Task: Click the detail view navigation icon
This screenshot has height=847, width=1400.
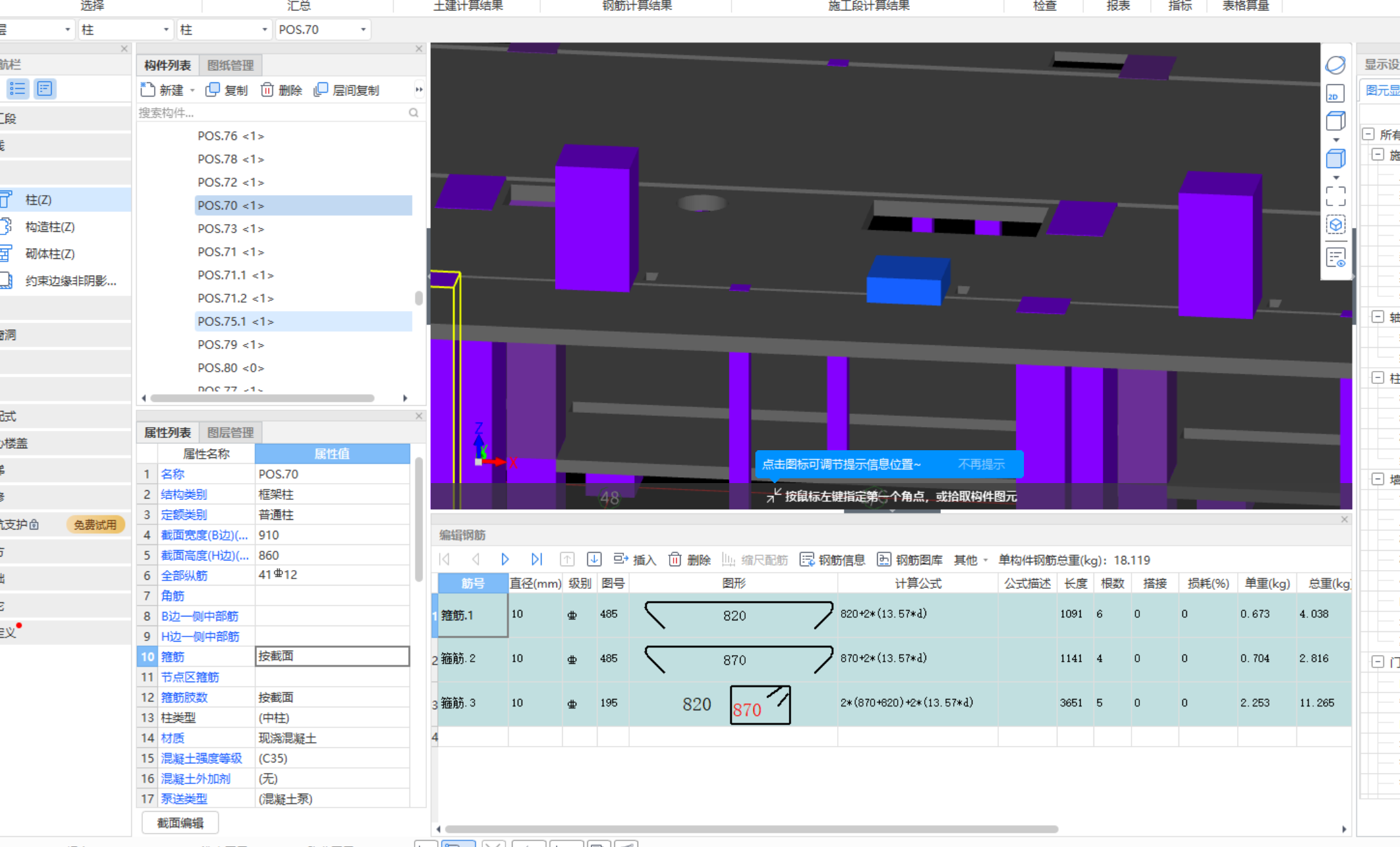Action: point(44,88)
